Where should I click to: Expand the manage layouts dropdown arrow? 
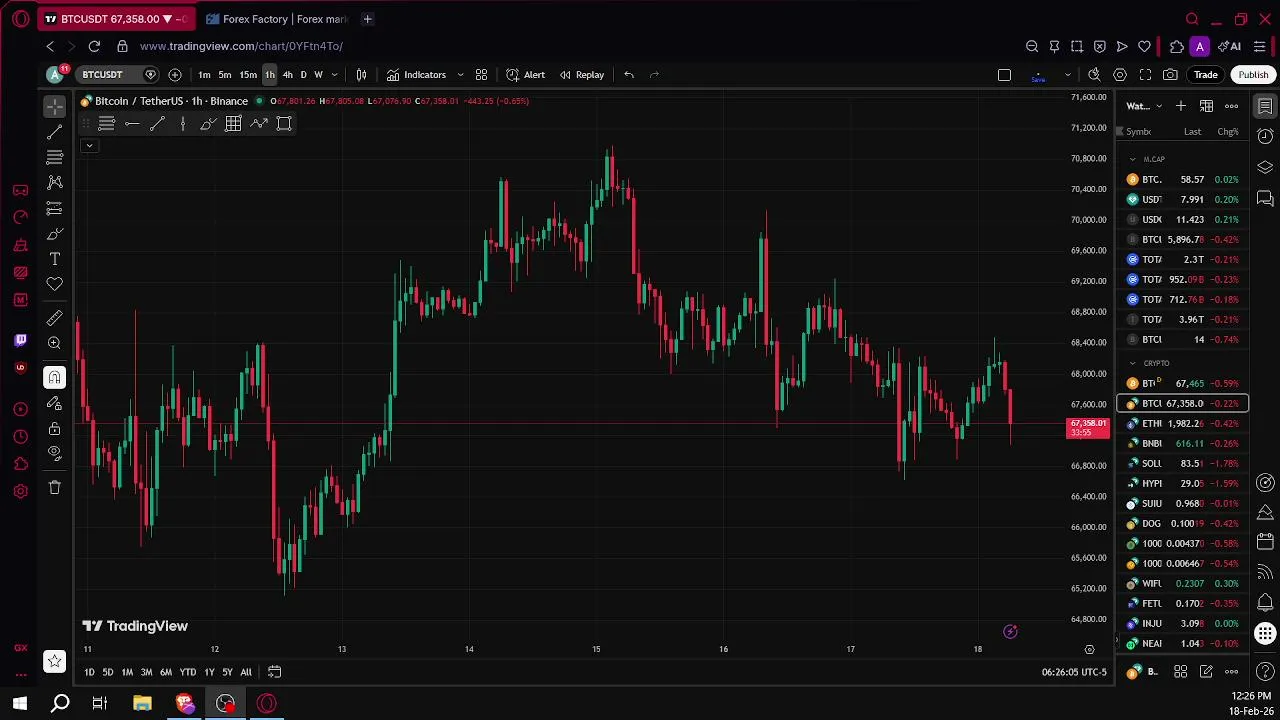tap(1067, 75)
